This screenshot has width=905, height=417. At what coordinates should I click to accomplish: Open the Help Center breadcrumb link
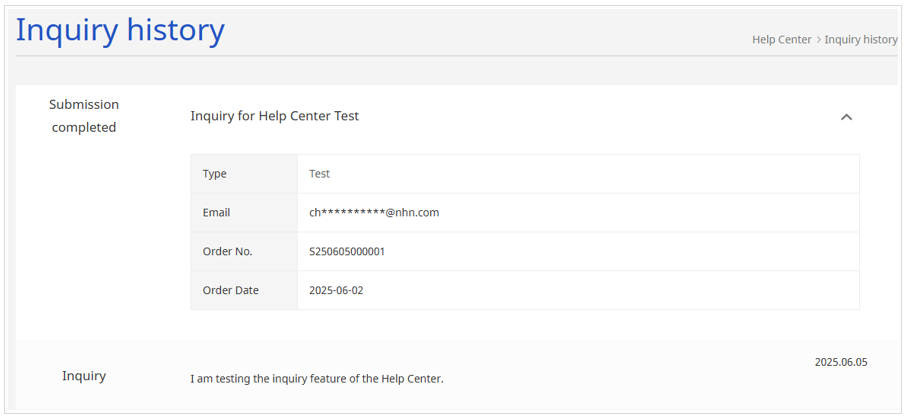coord(781,40)
